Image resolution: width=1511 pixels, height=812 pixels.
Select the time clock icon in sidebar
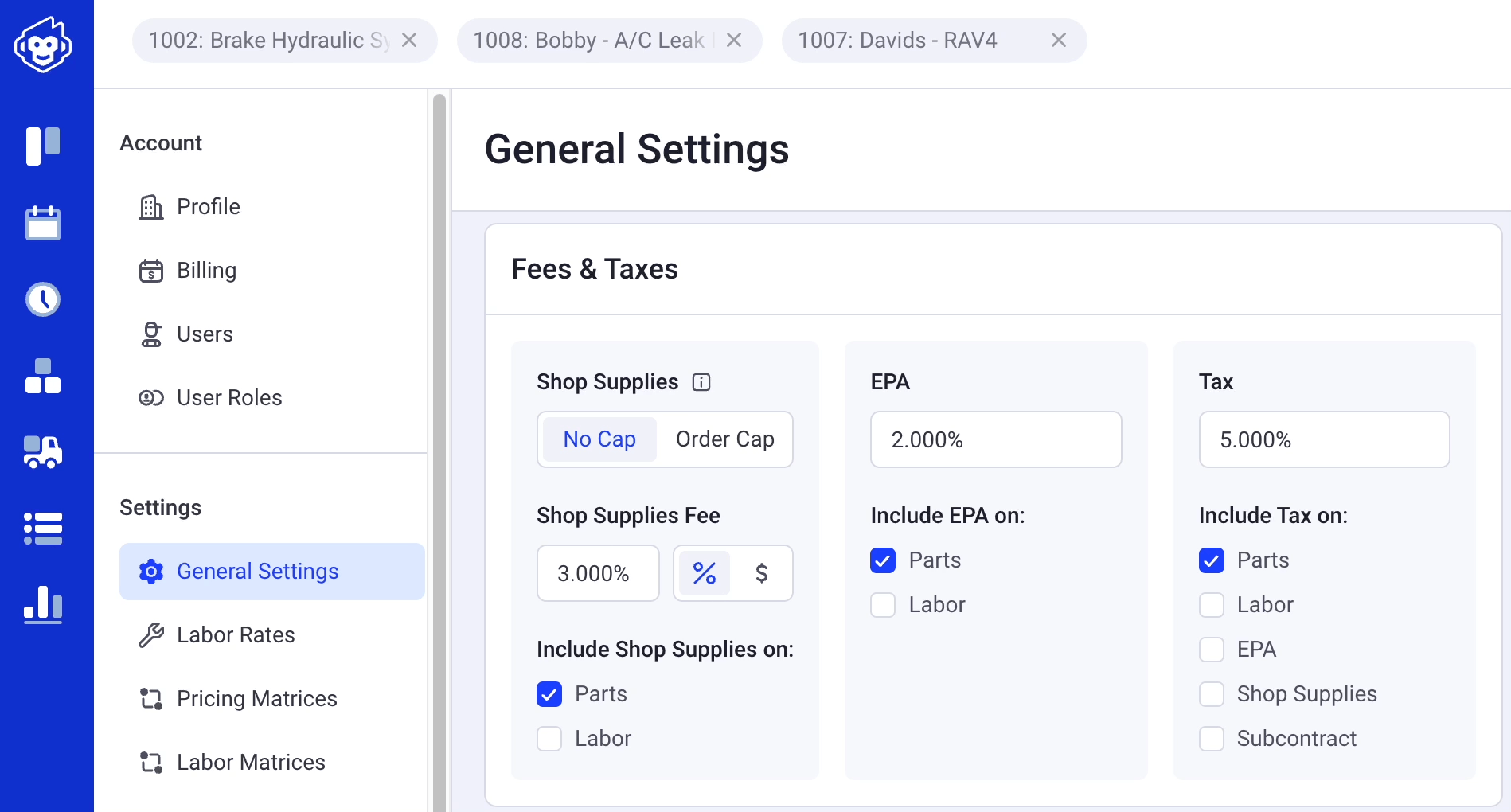(44, 299)
